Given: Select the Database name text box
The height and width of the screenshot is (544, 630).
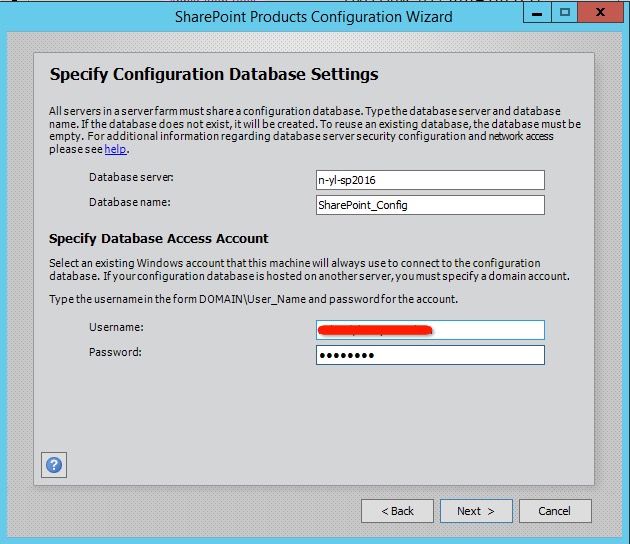Looking at the screenshot, I should (430, 205).
